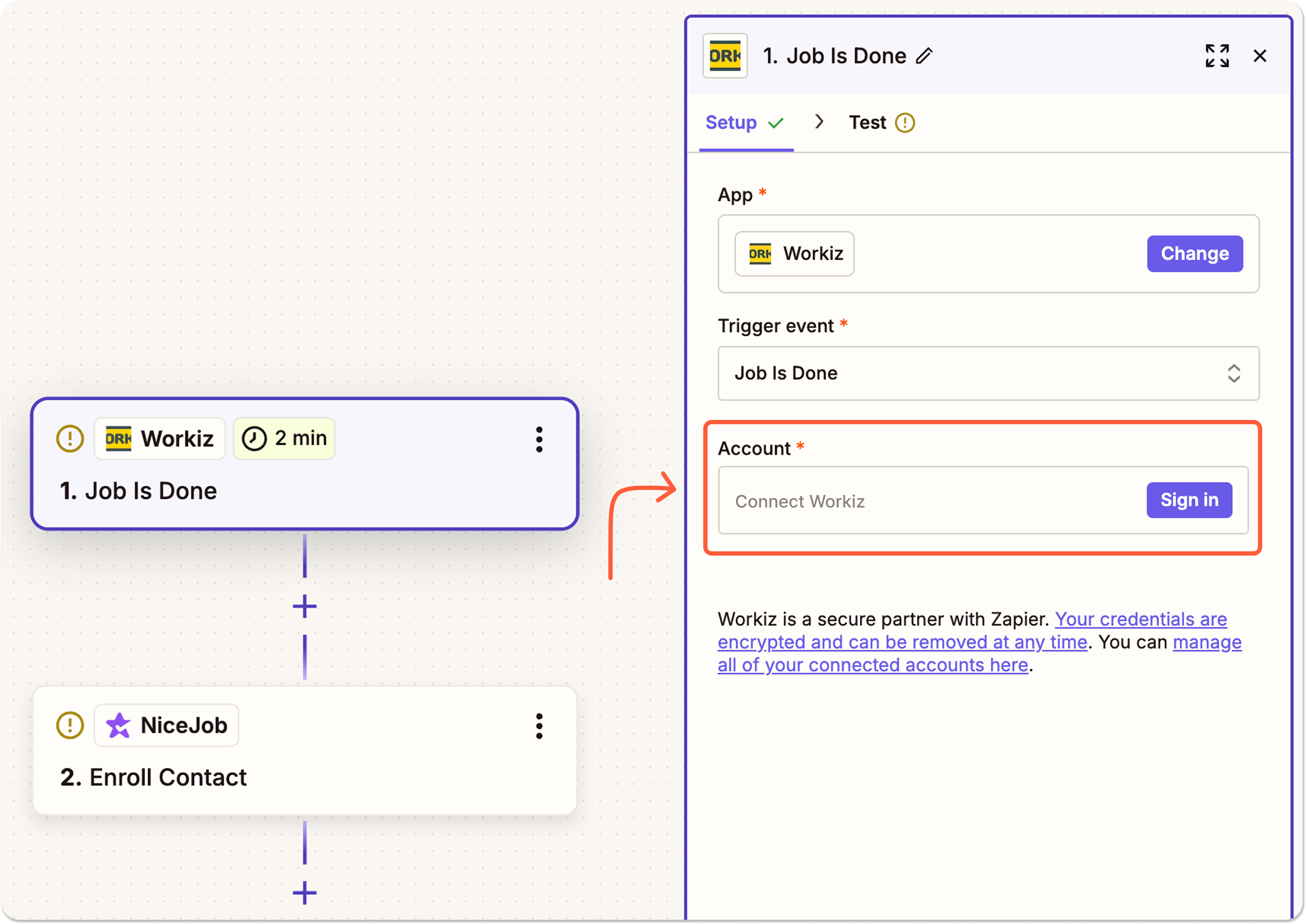The image size is (1306, 924).
Task: Close the Job Is Done panel
Action: [1260, 56]
